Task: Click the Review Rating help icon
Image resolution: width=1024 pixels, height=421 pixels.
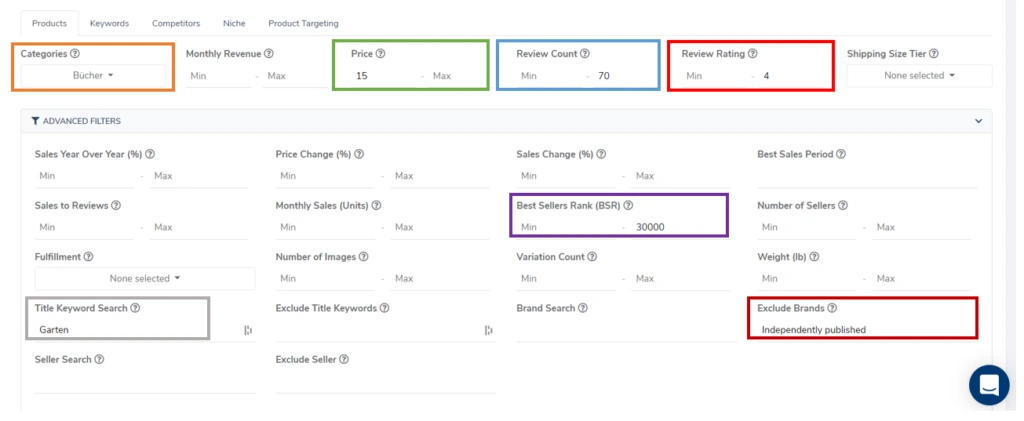Action: pyautogui.click(x=752, y=54)
